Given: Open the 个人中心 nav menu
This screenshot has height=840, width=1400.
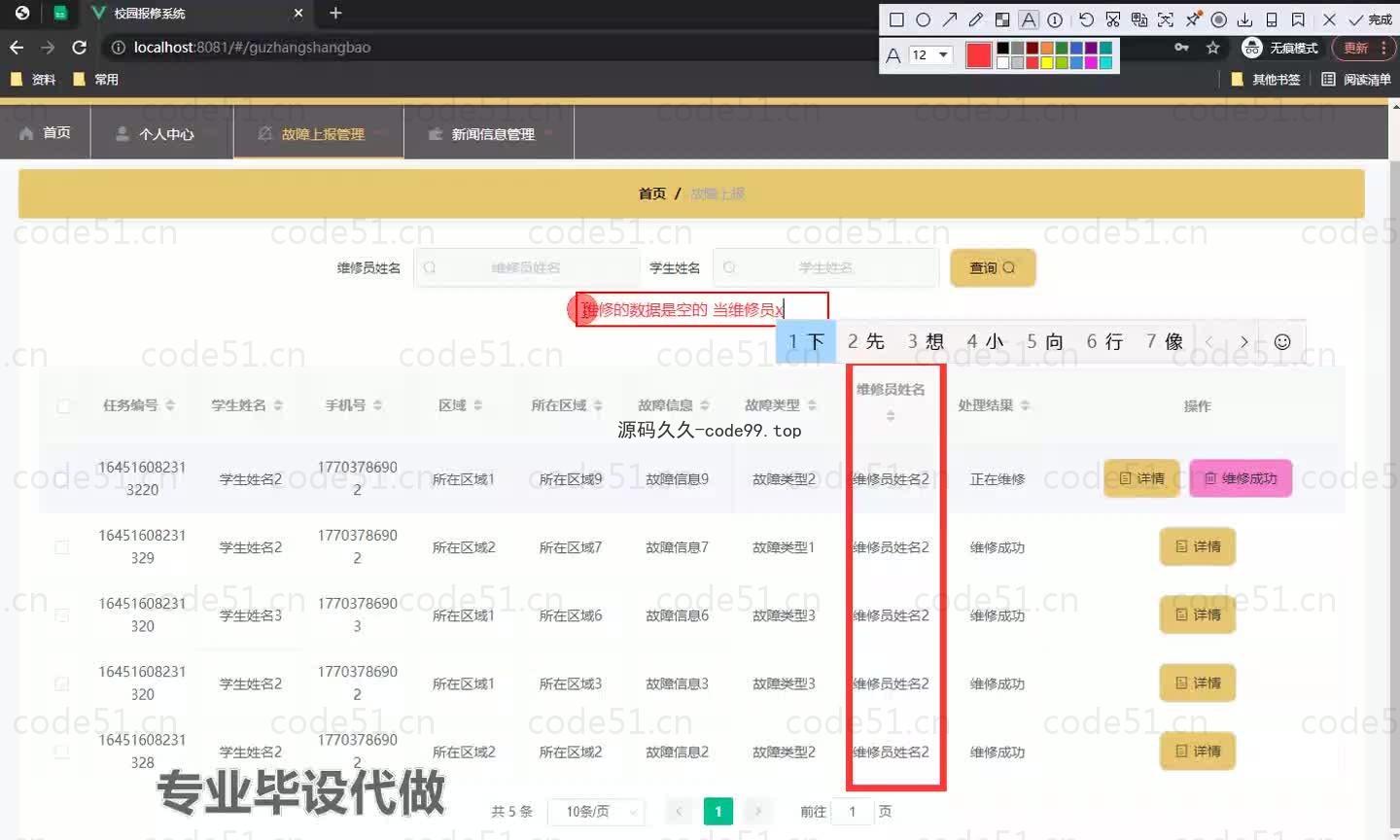Looking at the screenshot, I should (161, 132).
